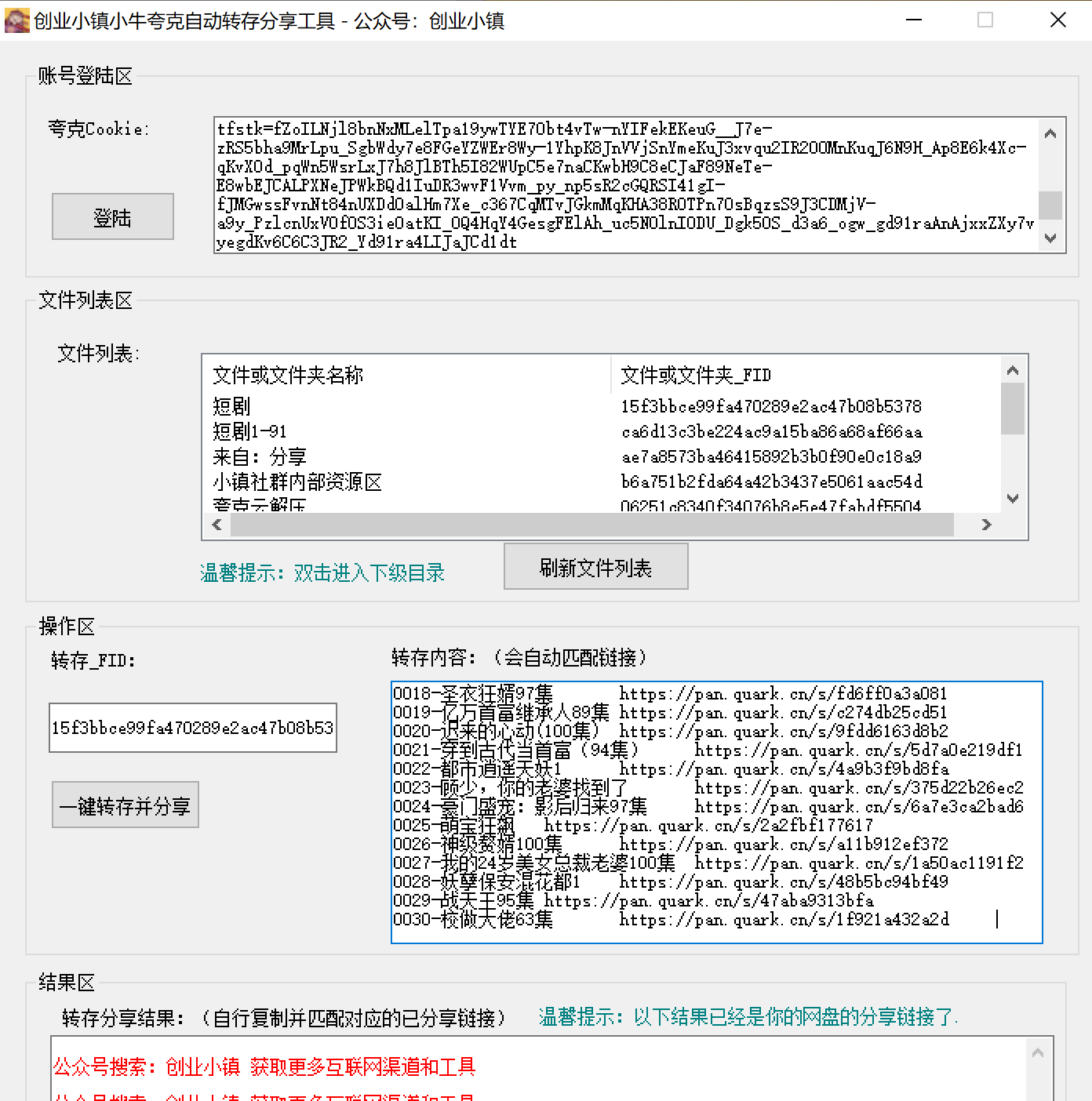The height and width of the screenshot is (1101, 1092).
Task: Click the 0024-豪门盛宠：影后归来97集 line
Action: [x=708, y=807]
